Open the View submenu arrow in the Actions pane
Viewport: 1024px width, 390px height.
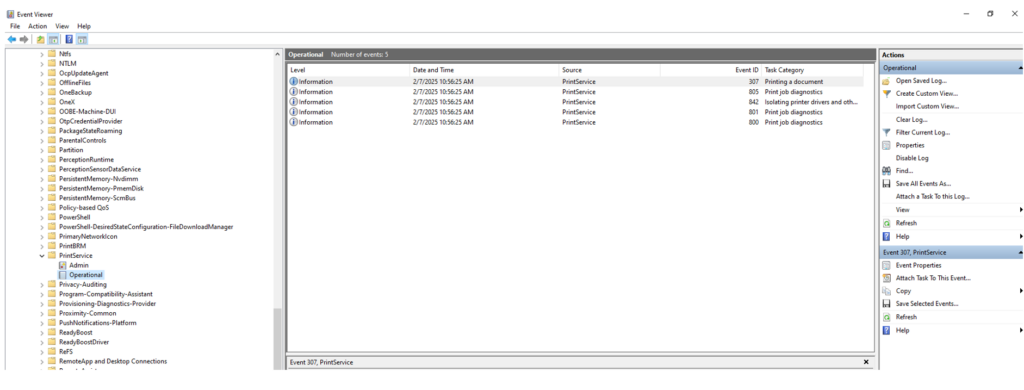(1020, 210)
